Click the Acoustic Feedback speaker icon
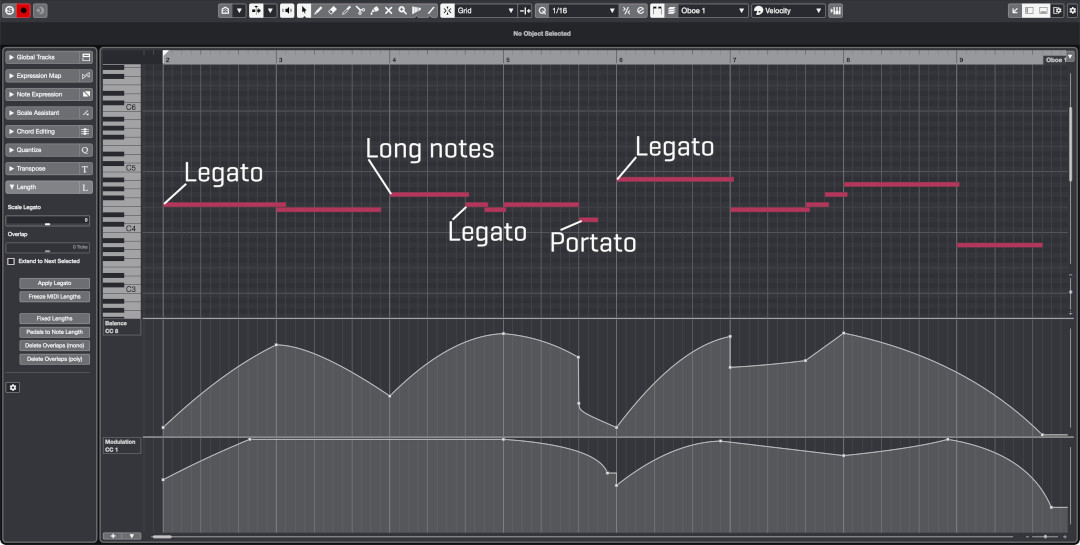This screenshot has height=545, width=1080. point(287,11)
